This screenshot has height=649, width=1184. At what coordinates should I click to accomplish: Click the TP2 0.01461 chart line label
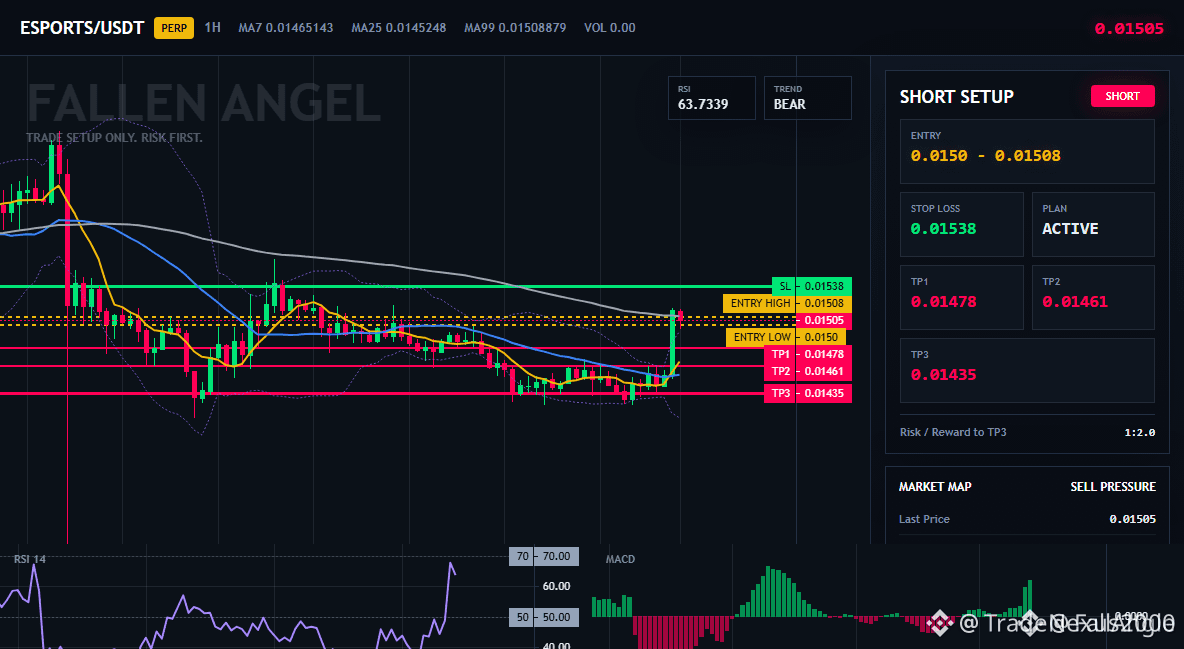pyautogui.click(x=807, y=372)
